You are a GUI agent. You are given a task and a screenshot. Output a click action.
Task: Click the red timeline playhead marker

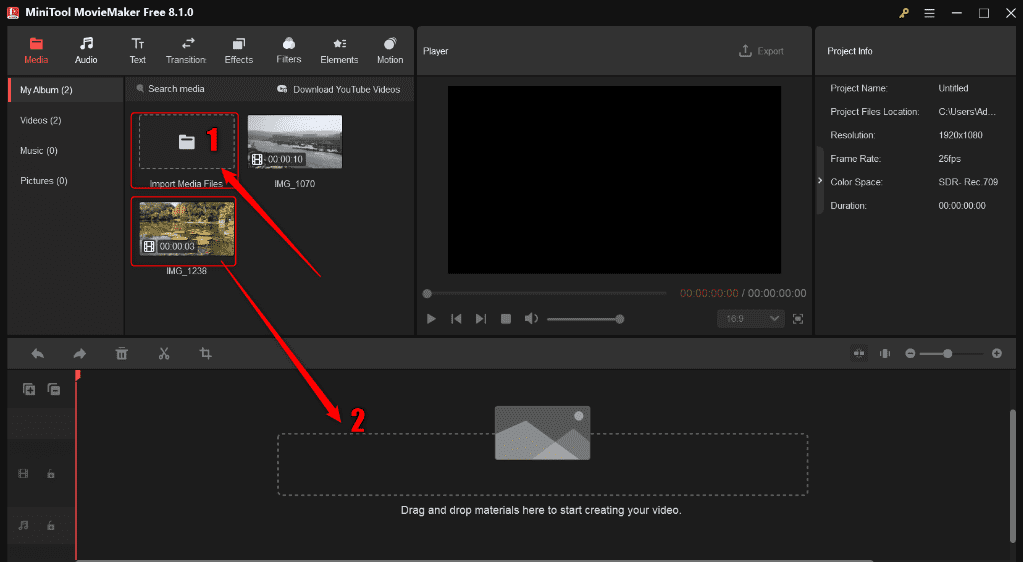coord(77,375)
